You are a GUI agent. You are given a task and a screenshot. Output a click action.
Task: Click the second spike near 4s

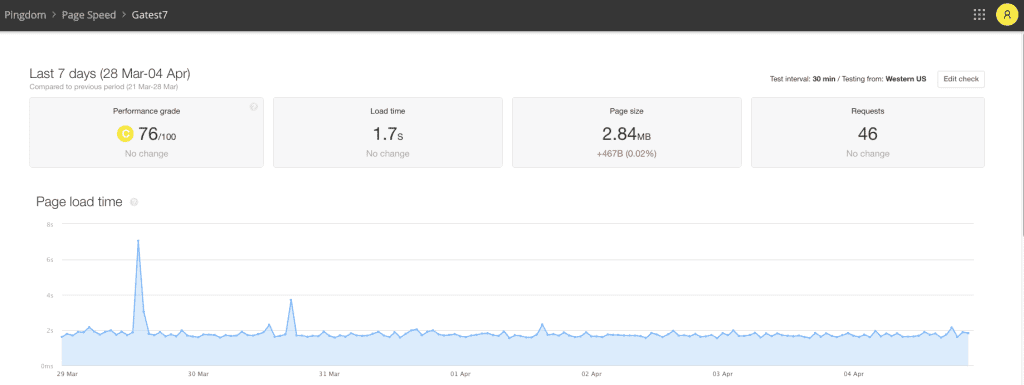[x=291, y=300]
